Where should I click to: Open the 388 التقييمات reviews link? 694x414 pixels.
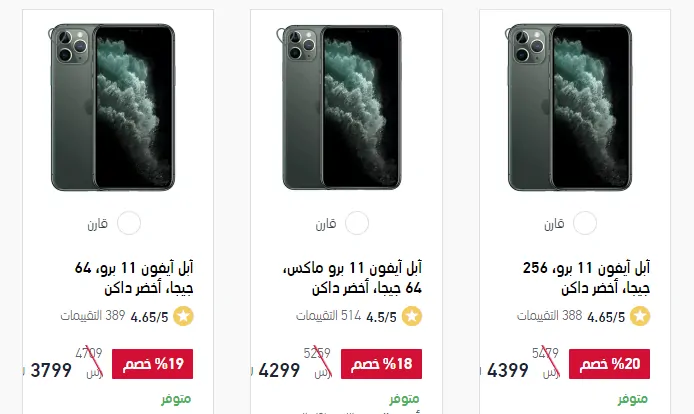(549, 316)
